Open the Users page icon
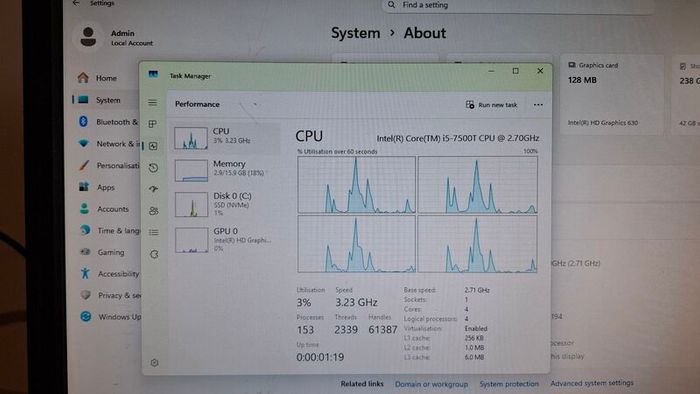The height and width of the screenshot is (394, 700). click(154, 211)
